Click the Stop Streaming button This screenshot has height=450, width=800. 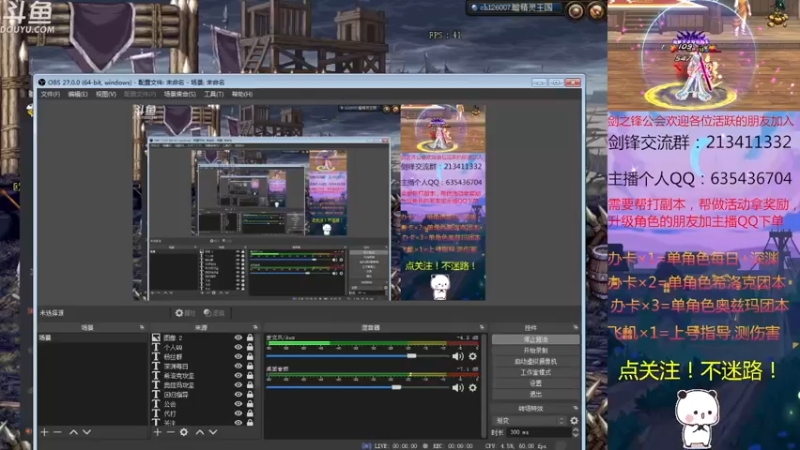click(x=536, y=339)
